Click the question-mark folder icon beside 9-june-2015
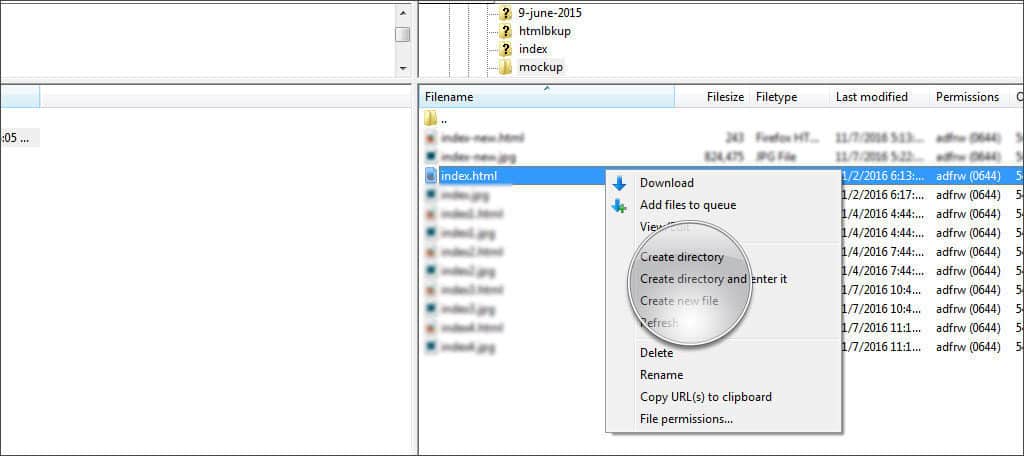Image resolution: width=1024 pixels, height=456 pixels. click(x=506, y=13)
